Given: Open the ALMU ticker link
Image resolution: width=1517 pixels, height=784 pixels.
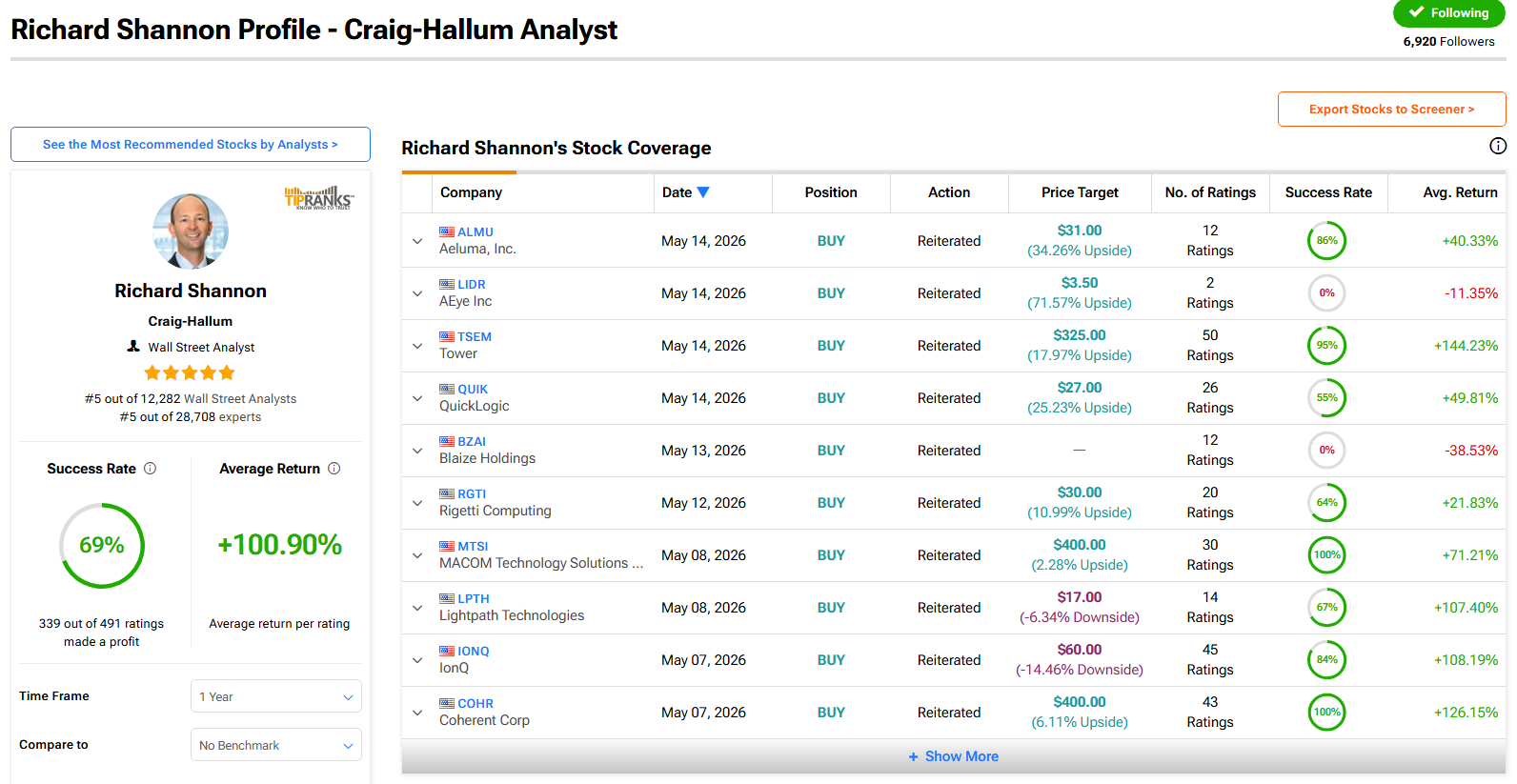Looking at the screenshot, I should click(x=475, y=232).
